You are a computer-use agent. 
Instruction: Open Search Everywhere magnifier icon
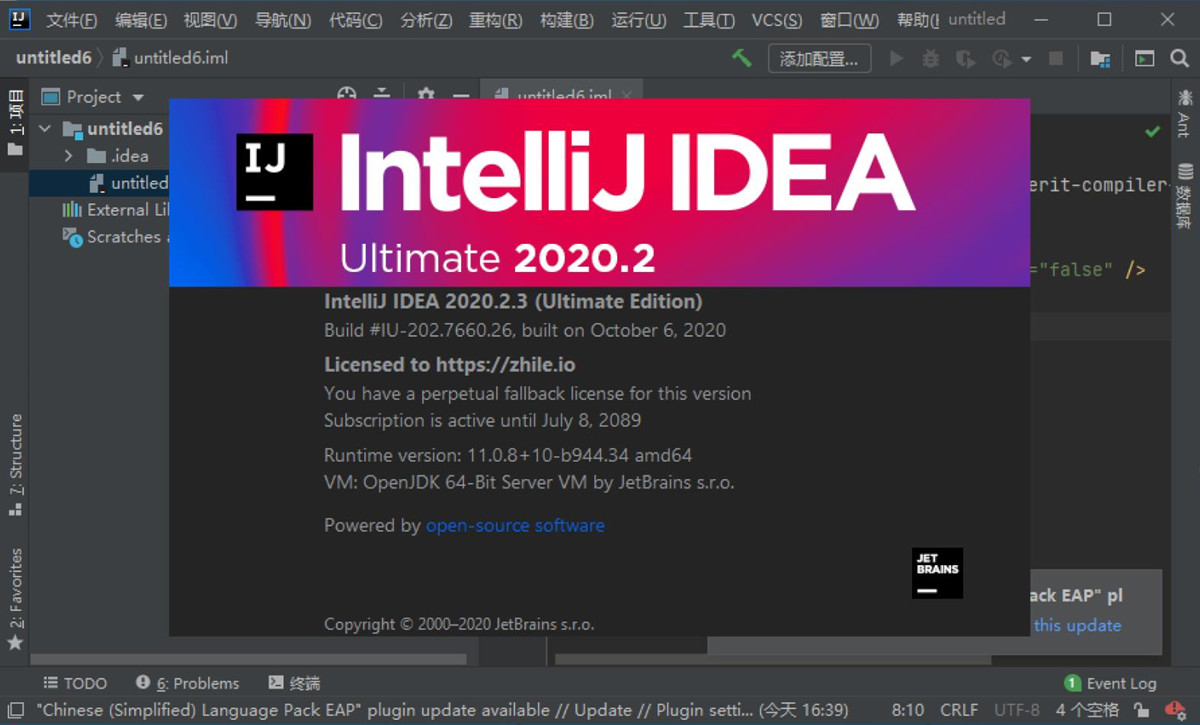click(1179, 59)
